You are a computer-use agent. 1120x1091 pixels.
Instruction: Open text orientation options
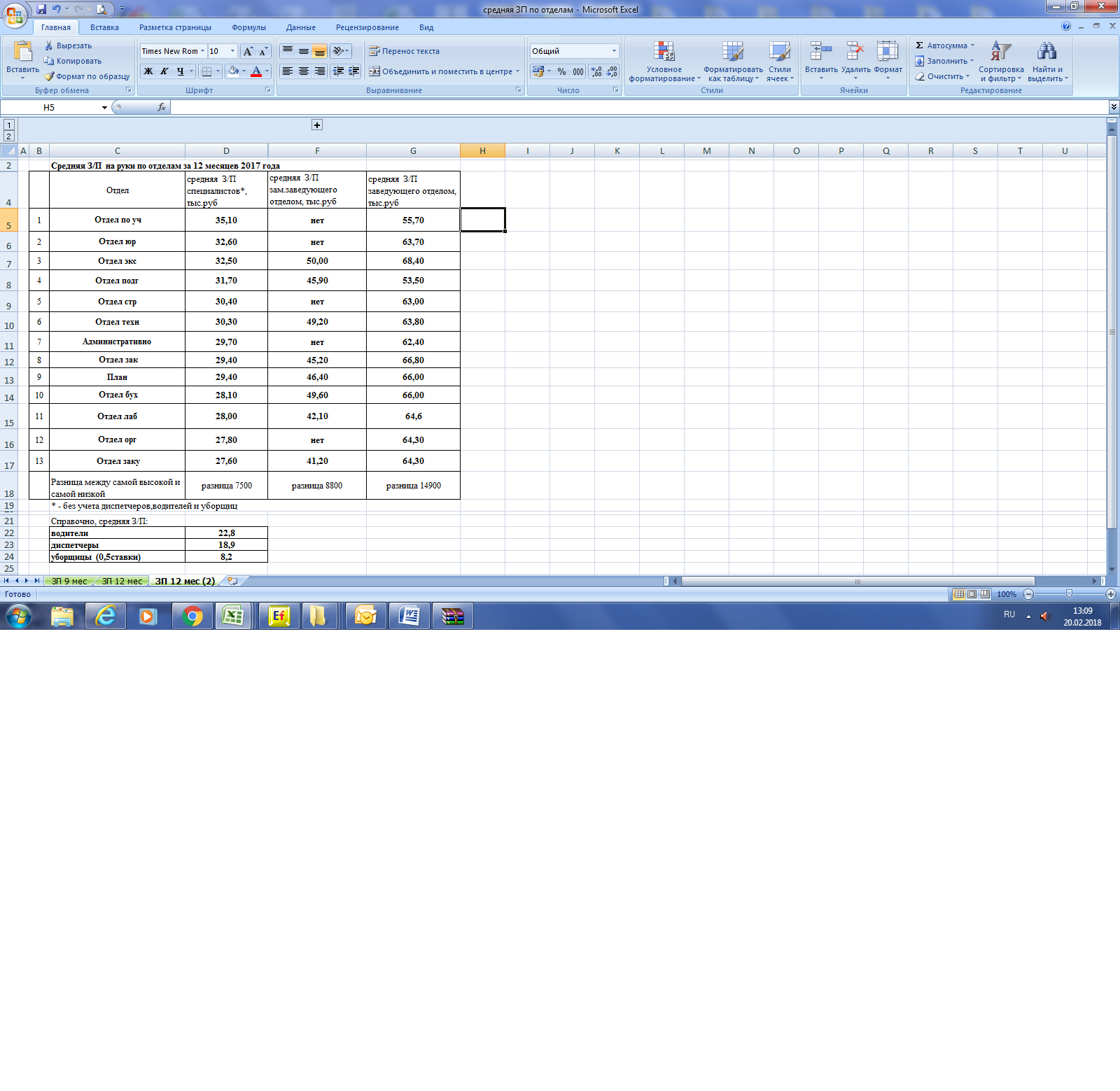tap(340, 51)
